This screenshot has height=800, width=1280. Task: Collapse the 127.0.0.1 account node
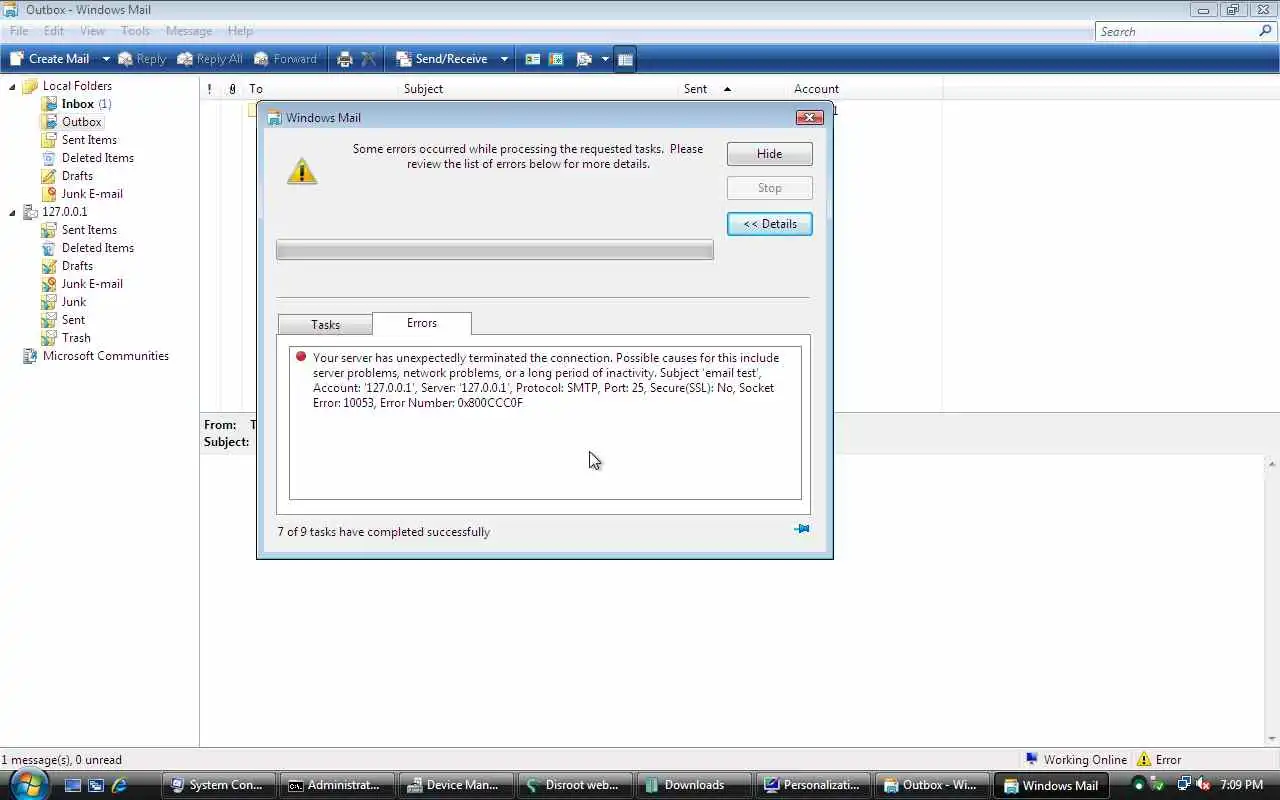(x=12, y=212)
